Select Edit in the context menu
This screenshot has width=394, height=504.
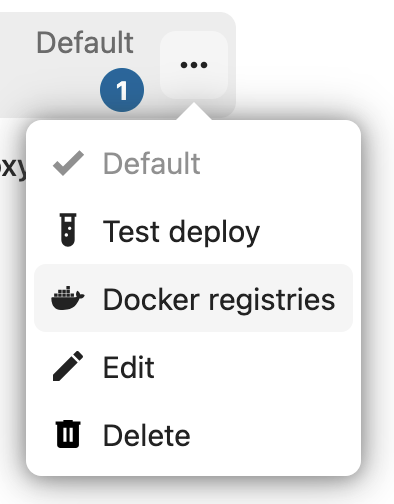coord(193,367)
